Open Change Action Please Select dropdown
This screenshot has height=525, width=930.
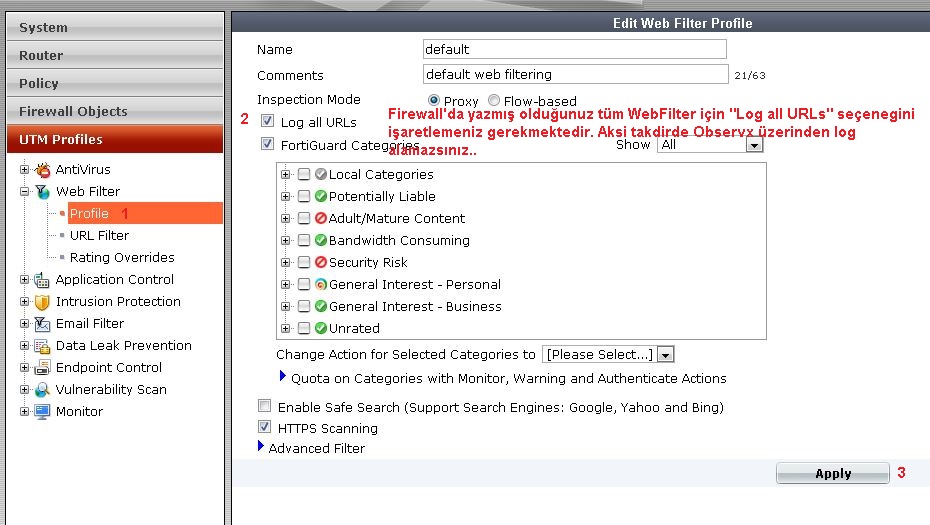[608, 355]
